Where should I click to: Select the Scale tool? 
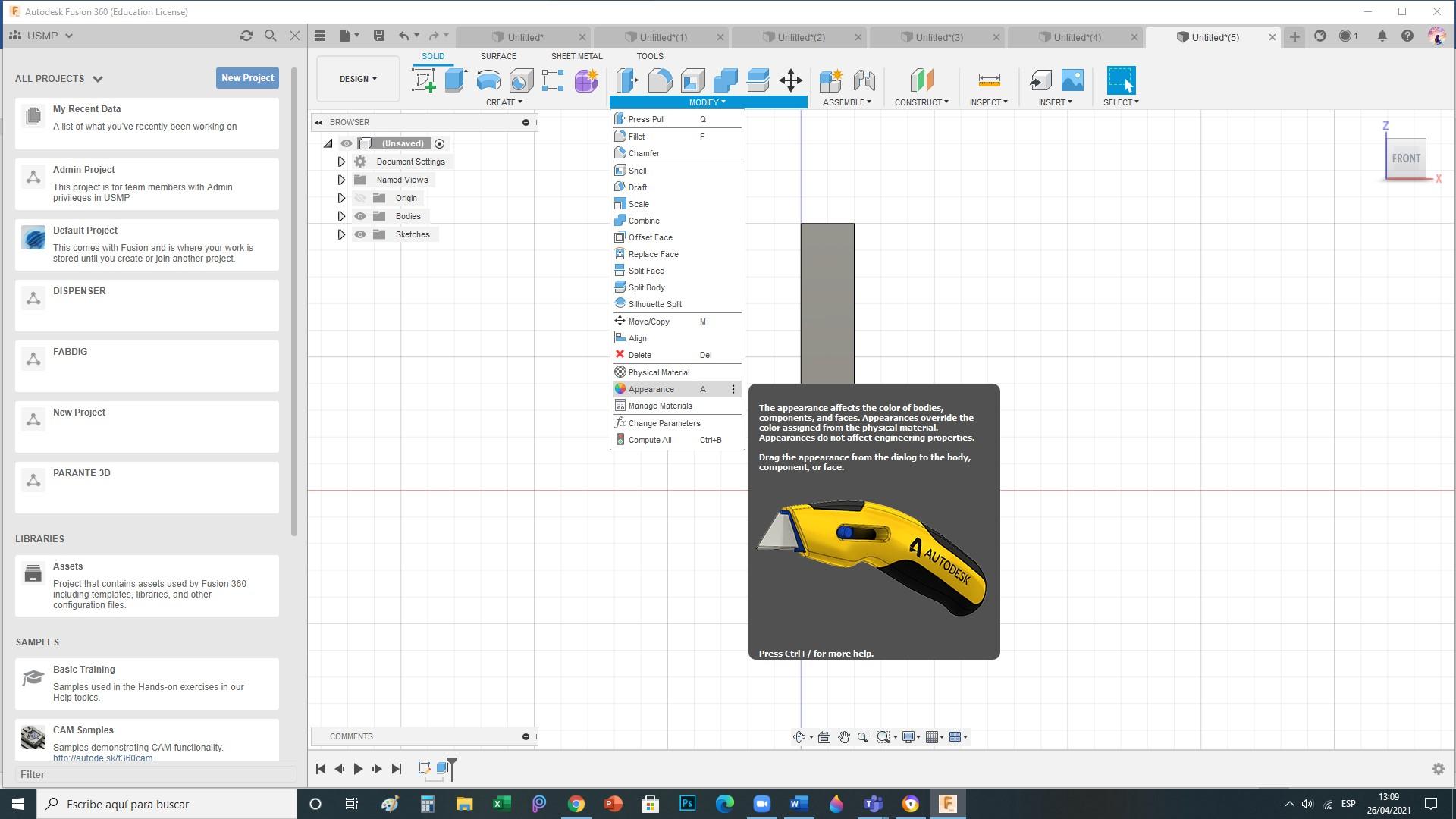638,203
